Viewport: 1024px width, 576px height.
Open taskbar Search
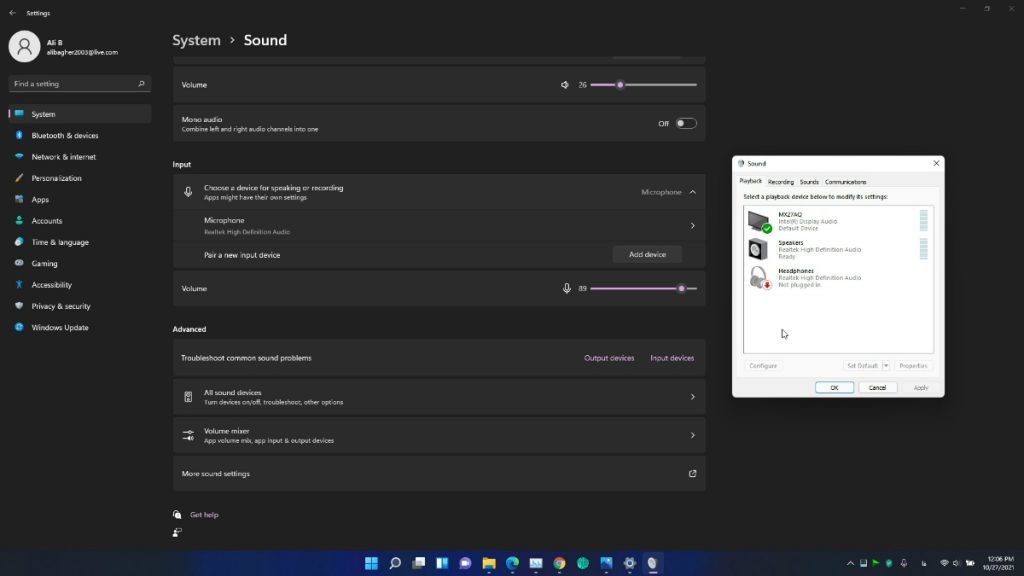(395, 563)
